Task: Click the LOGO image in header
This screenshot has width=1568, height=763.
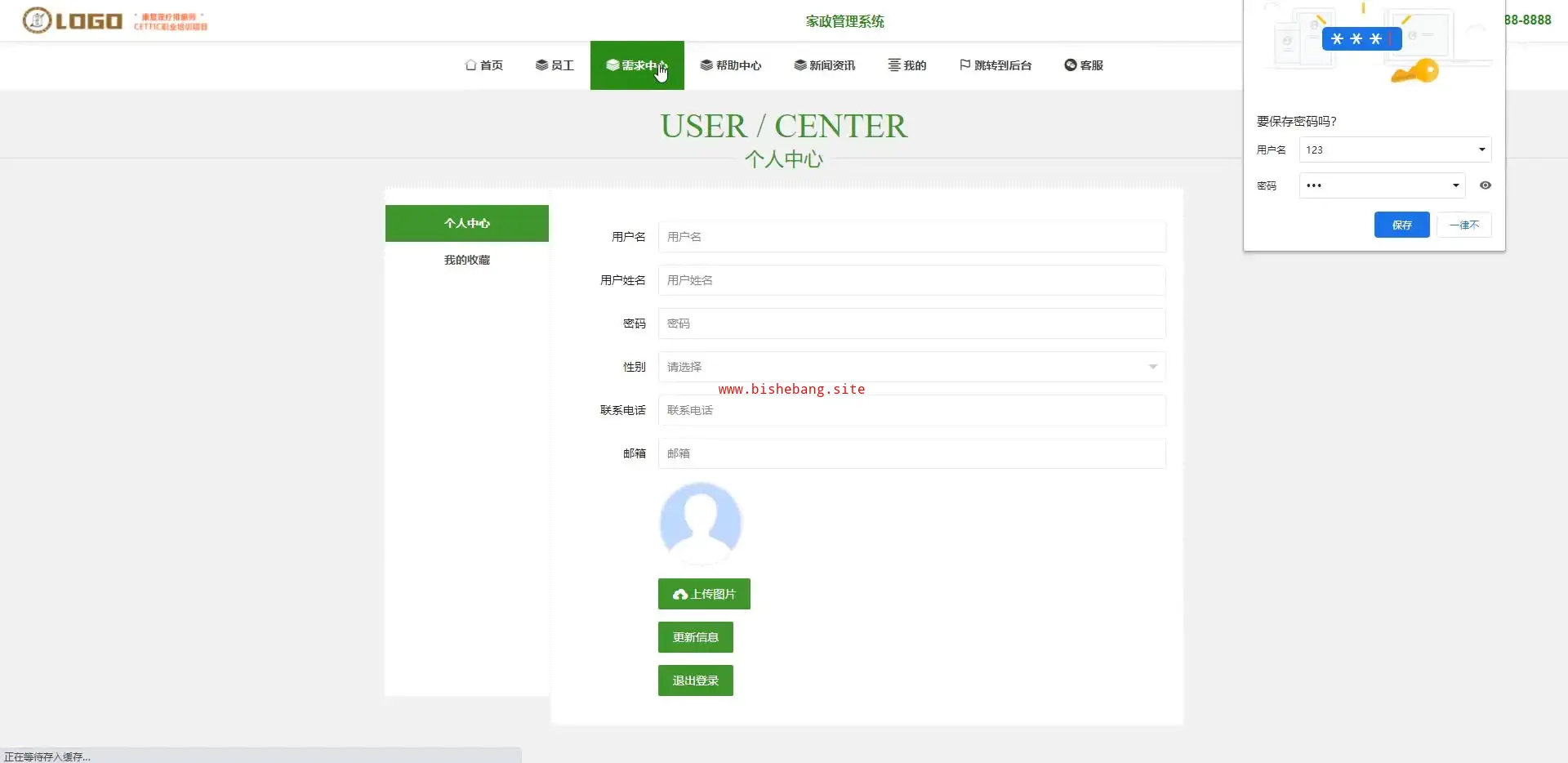Action: 115,20
